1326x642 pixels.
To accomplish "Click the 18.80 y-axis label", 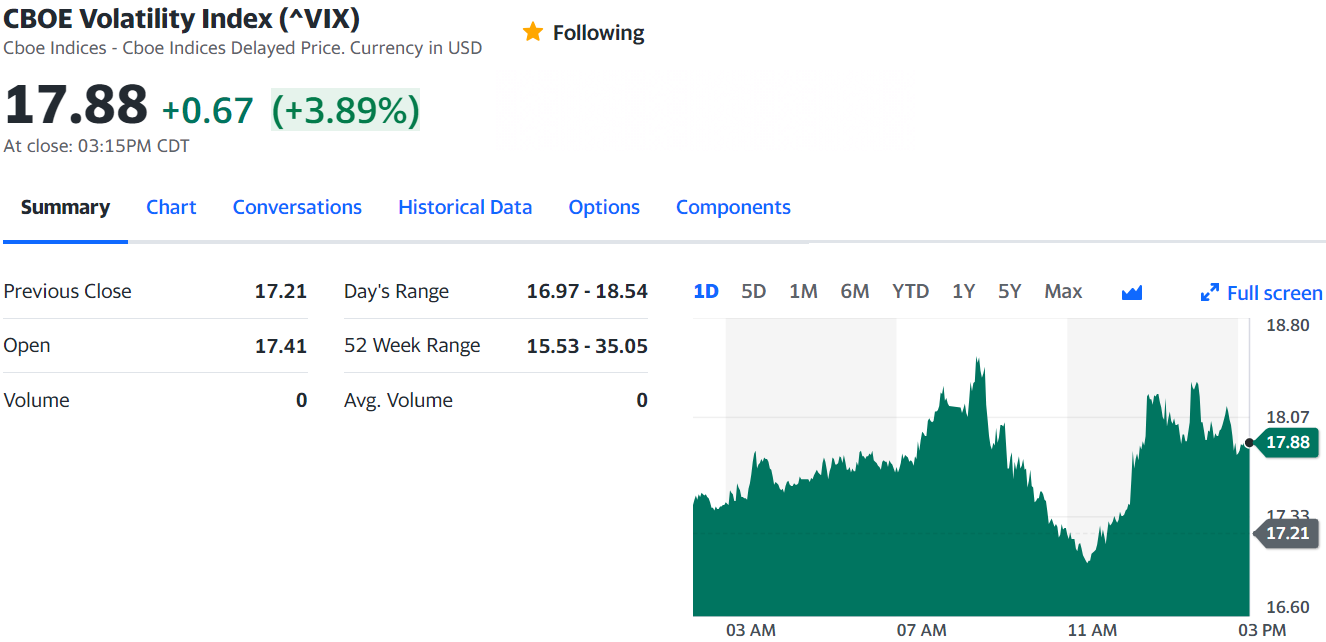I will tap(1287, 325).
